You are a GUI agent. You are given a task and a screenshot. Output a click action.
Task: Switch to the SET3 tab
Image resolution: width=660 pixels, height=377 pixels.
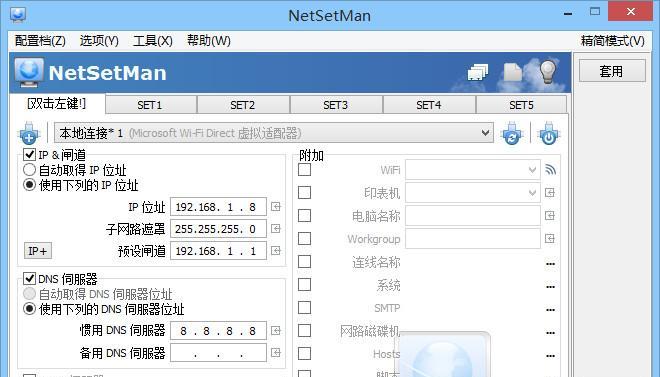[x=335, y=105]
